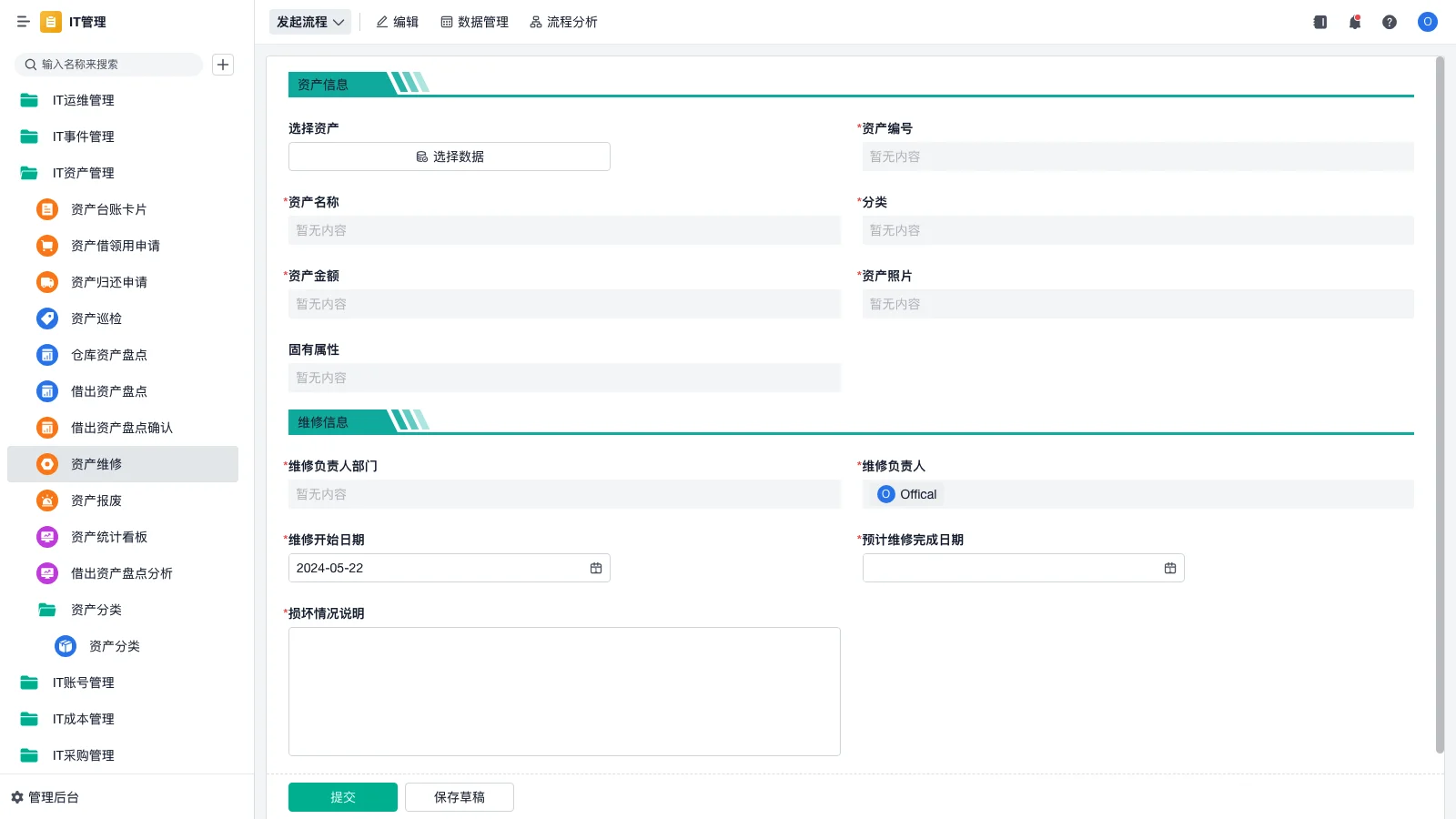The image size is (1456, 819).
Task: Click the 提交 button
Action: click(343, 797)
